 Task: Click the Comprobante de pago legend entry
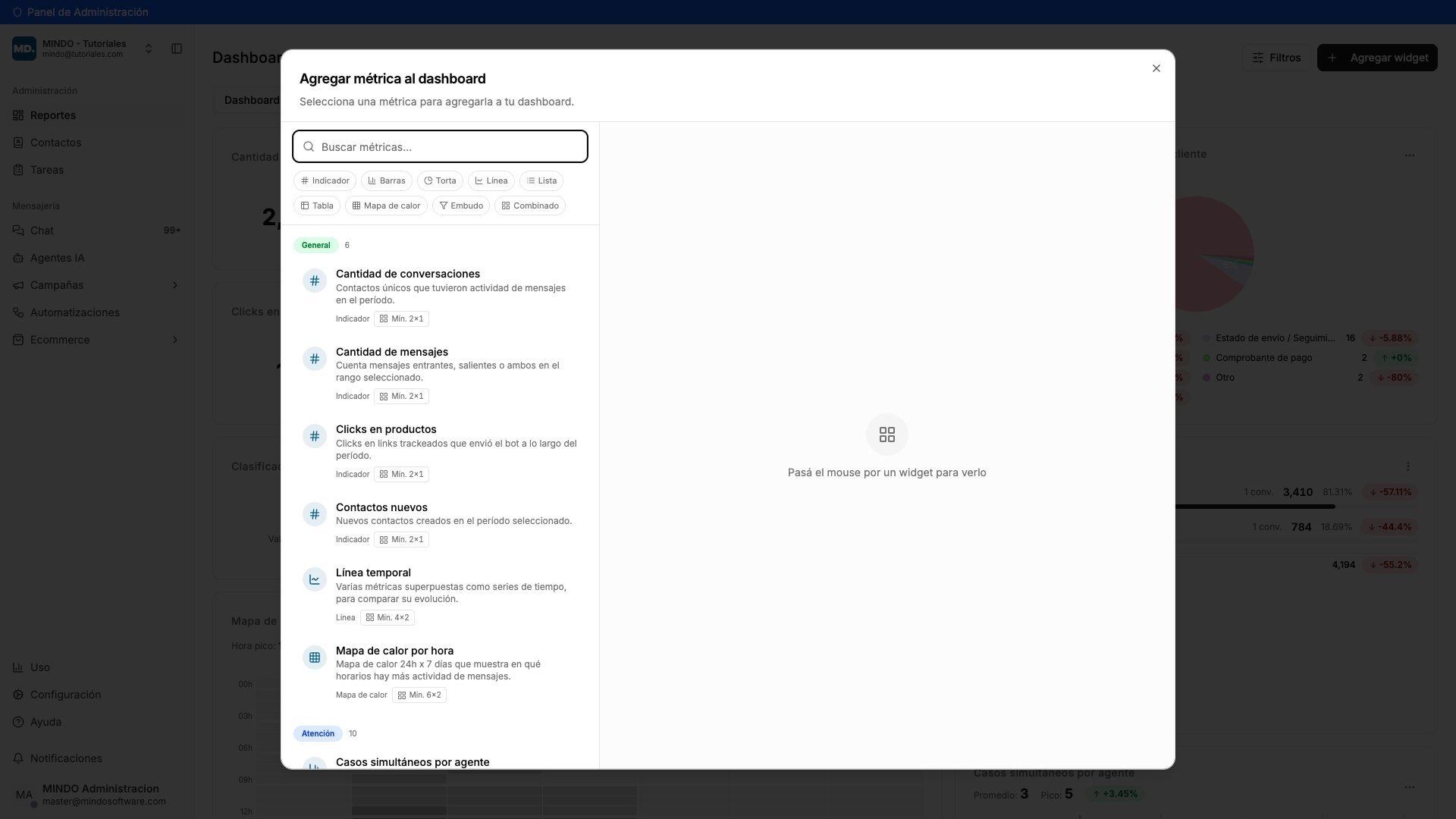point(1263,358)
